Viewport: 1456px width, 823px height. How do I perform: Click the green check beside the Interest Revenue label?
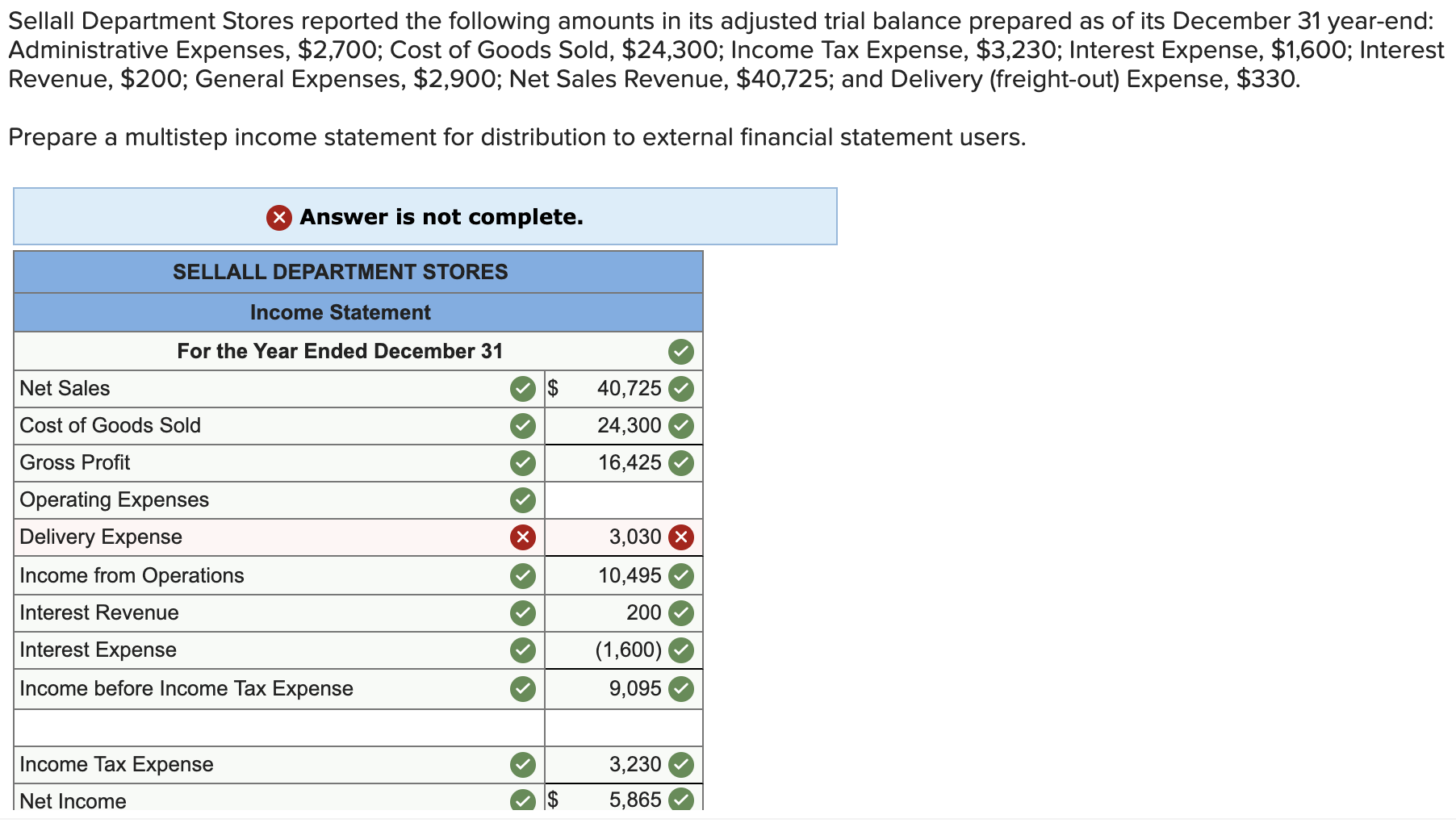(x=523, y=613)
